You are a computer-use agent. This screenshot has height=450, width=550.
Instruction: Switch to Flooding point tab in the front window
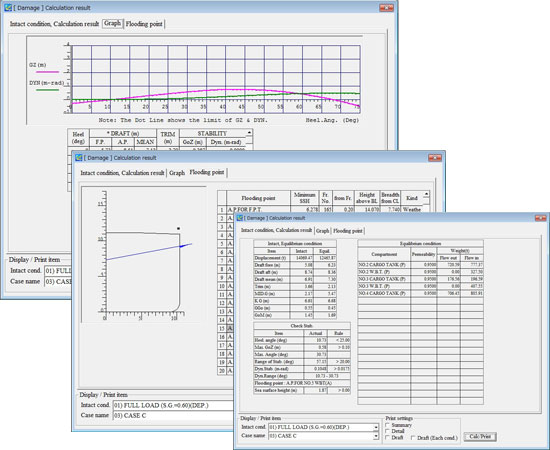tap(348, 230)
